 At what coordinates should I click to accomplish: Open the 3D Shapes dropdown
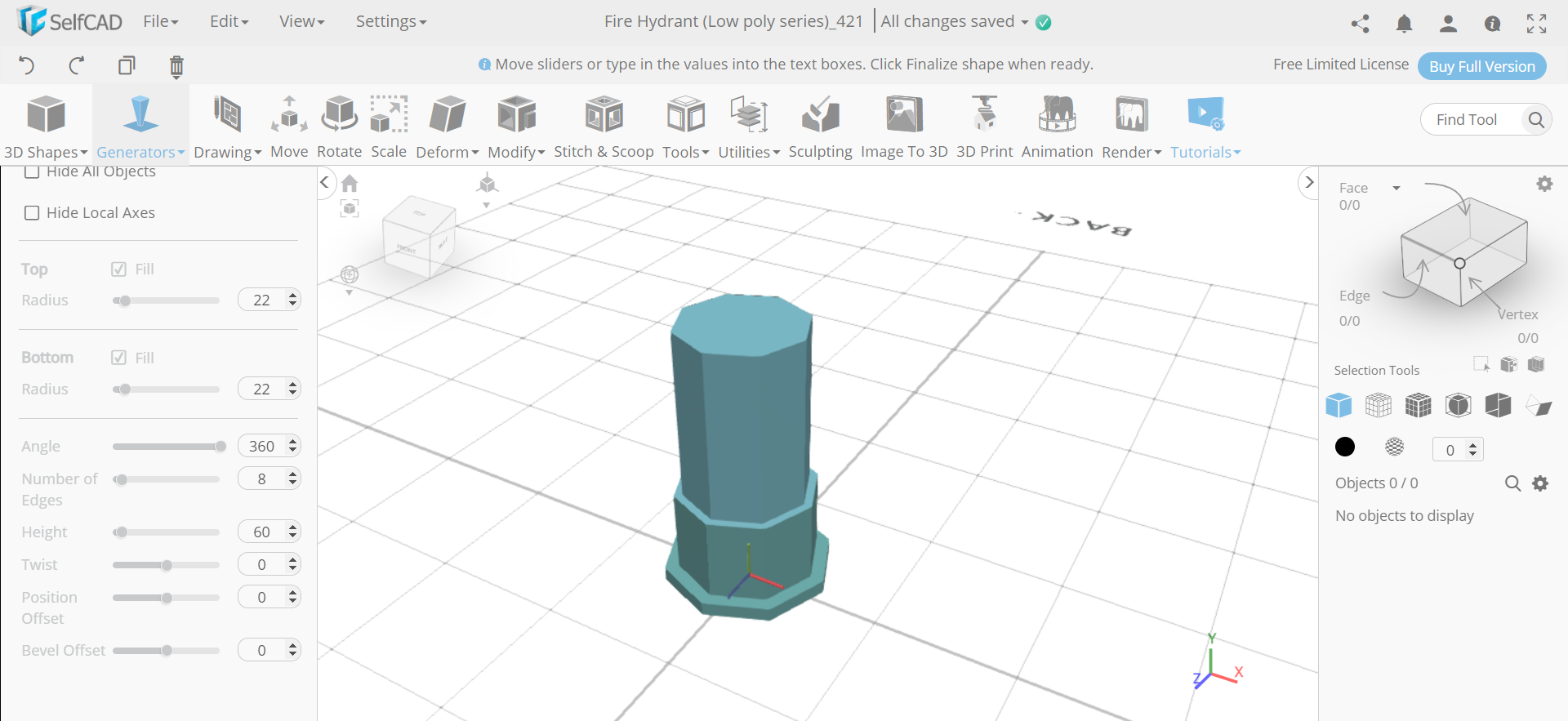click(x=46, y=127)
